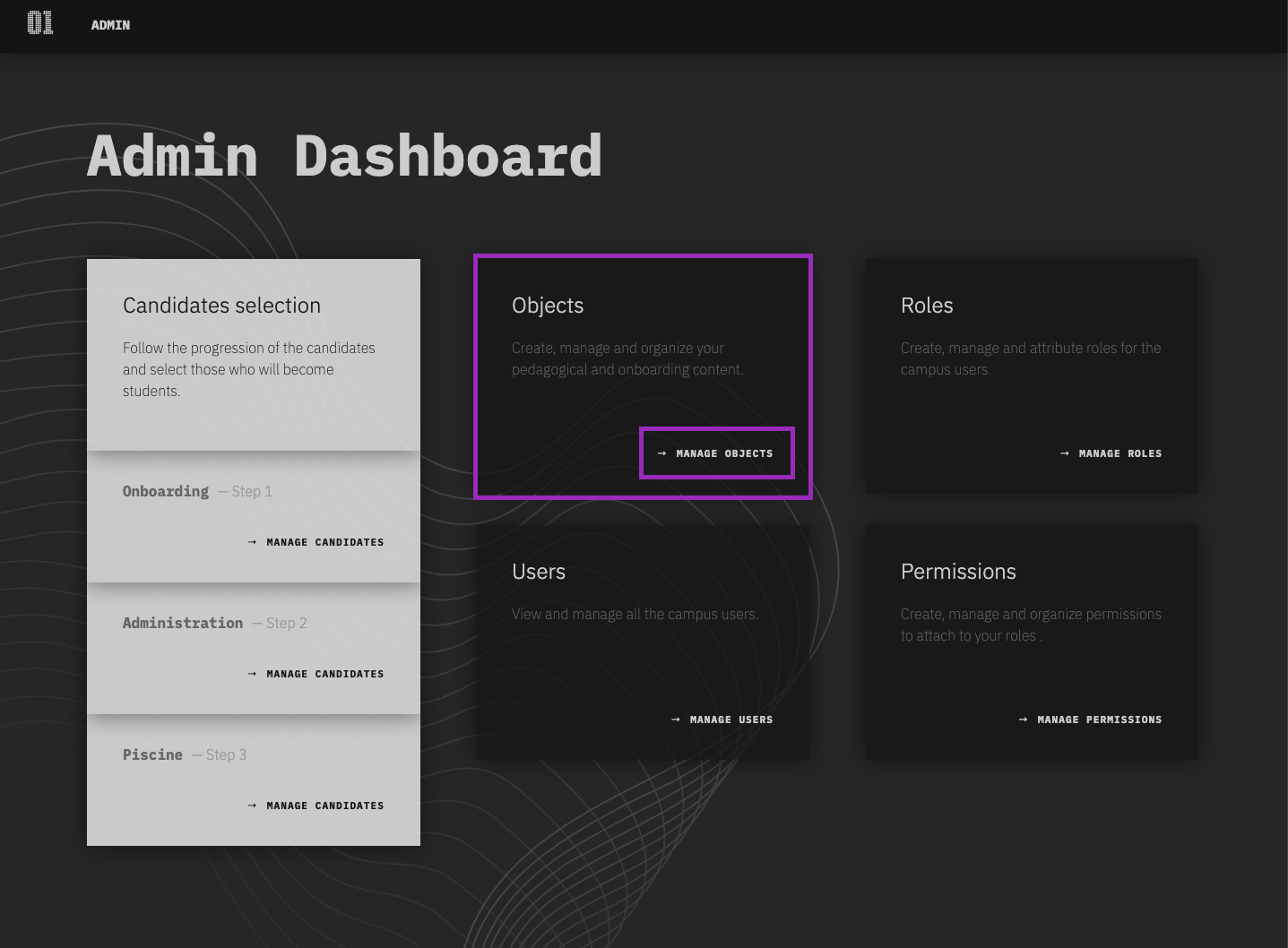Viewport: 1288px width, 948px height.
Task: Click 'View and manage all the campus users' text
Action: [635, 615]
